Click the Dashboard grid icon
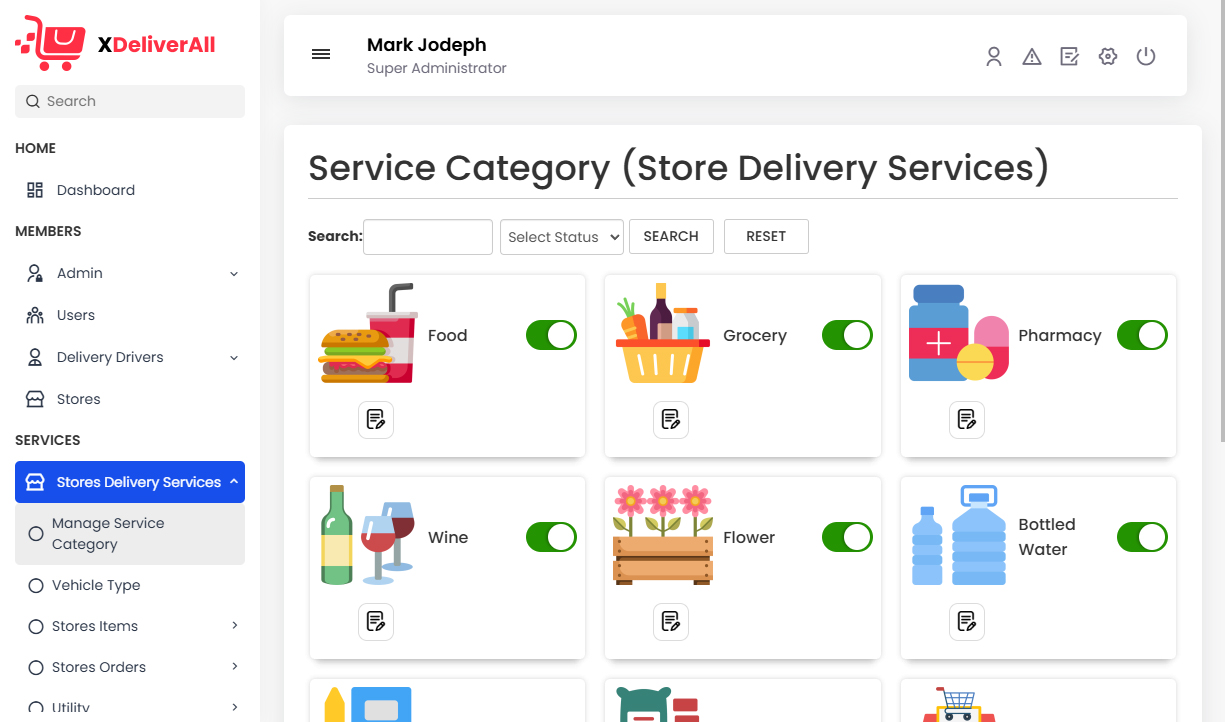This screenshot has width=1225, height=722. (x=35, y=190)
